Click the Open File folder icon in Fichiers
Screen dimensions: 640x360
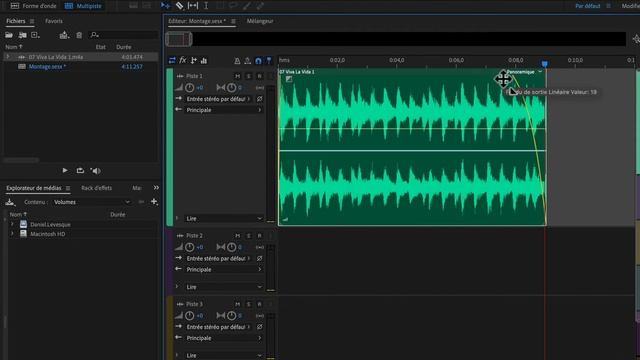click(x=9, y=35)
